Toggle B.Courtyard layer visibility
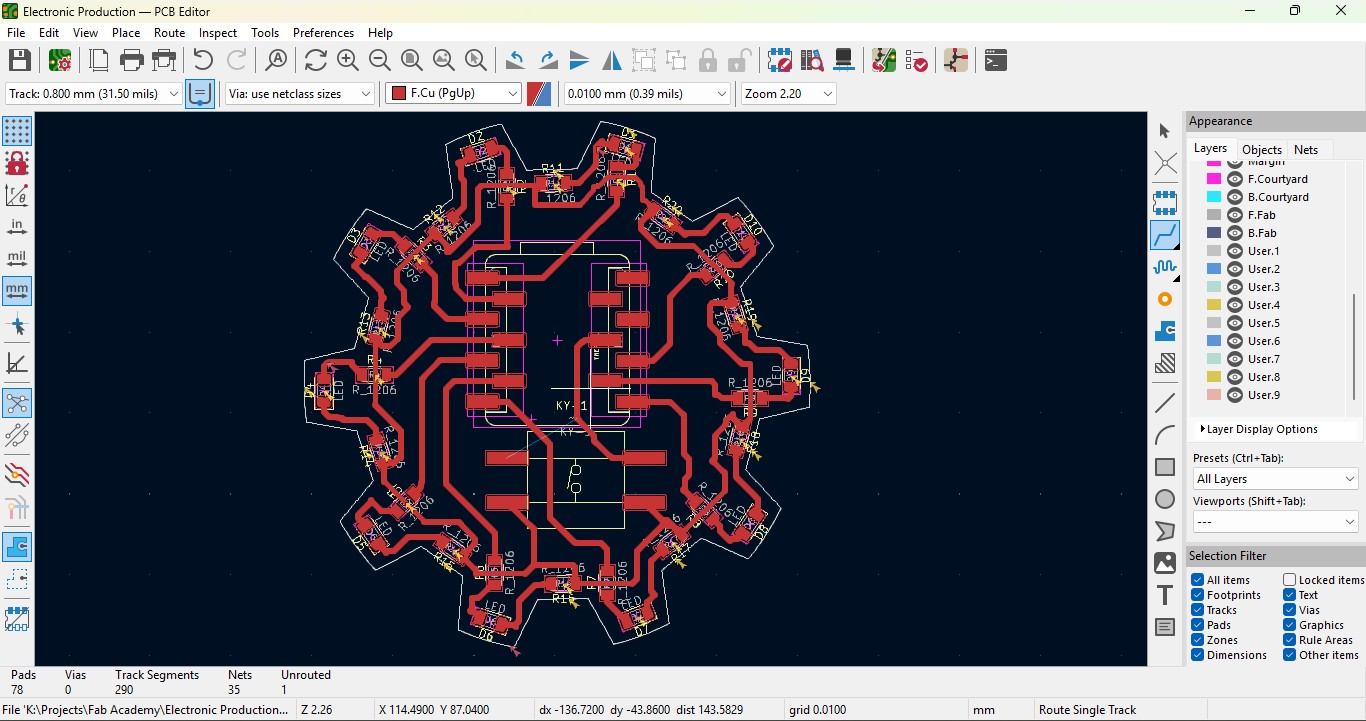Image resolution: width=1366 pixels, height=721 pixels. (x=1235, y=197)
